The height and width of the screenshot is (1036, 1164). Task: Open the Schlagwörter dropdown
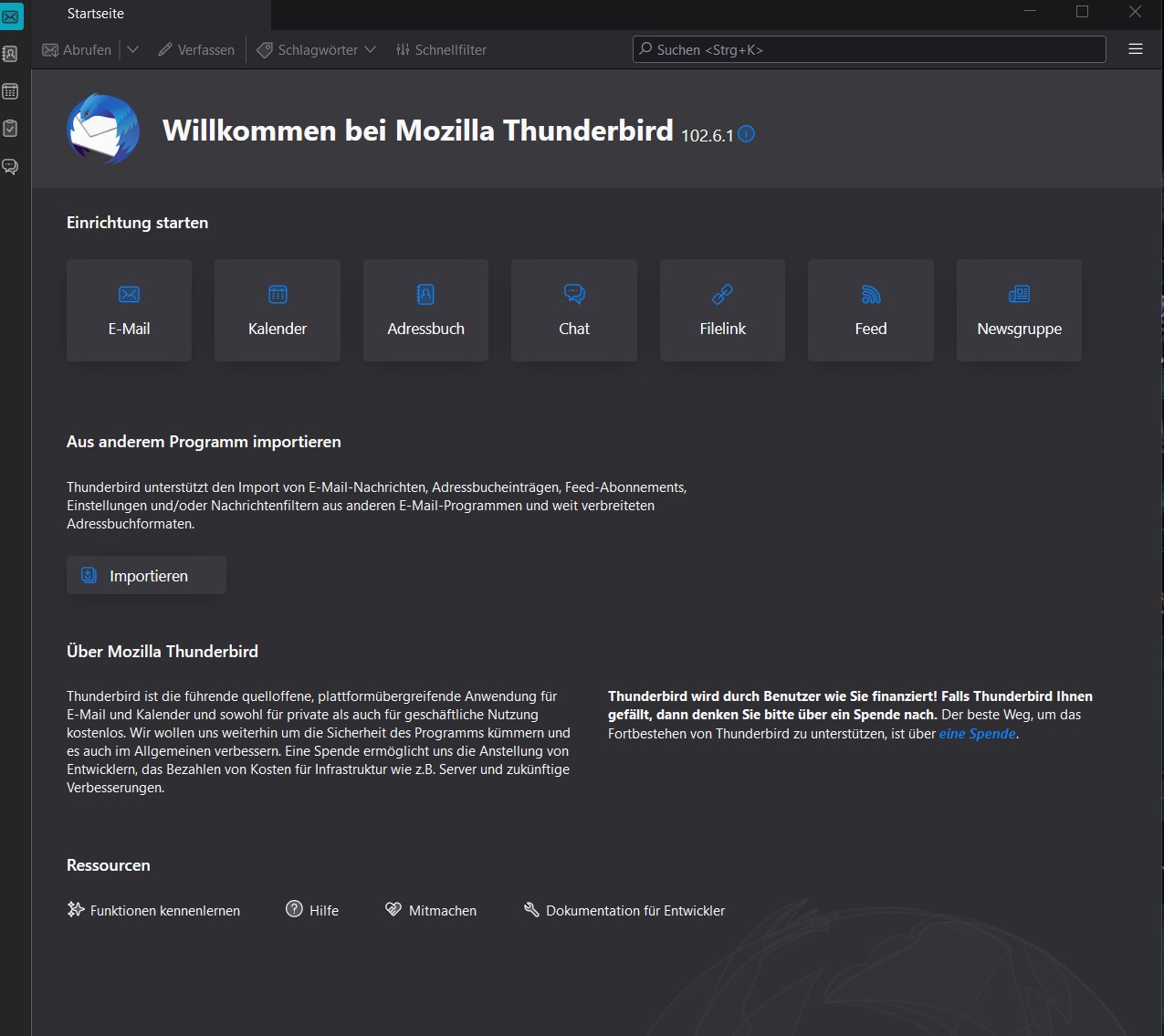316,49
